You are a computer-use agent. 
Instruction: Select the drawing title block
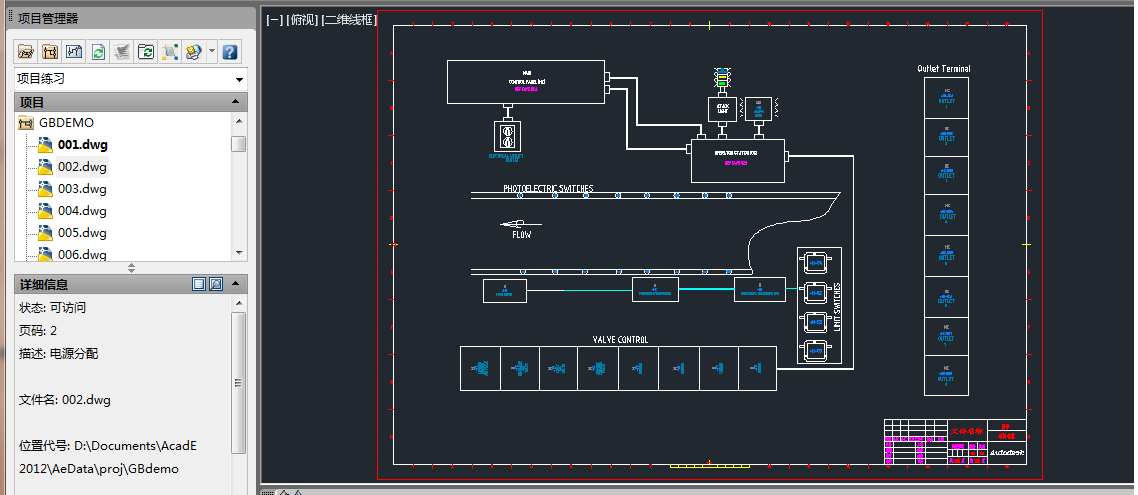(955, 441)
